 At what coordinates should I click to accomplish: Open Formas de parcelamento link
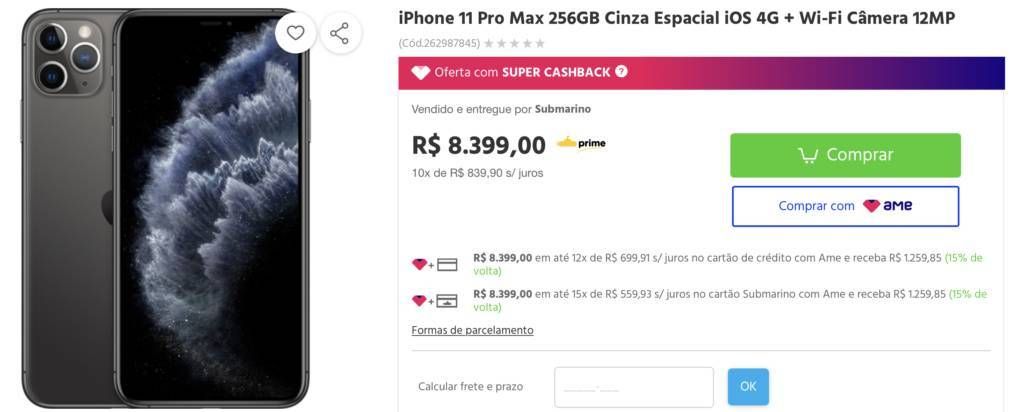click(x=472, y=330)
